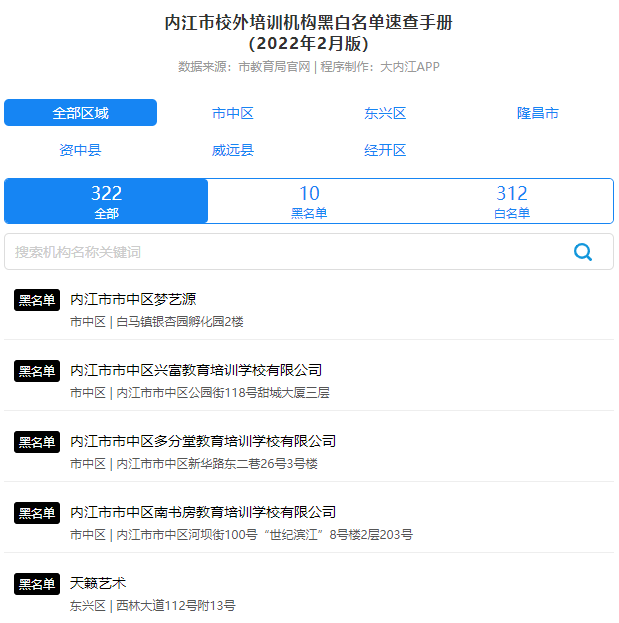This screenshot has width=619, height=623.
Task: Select the 资中县 region filter
Action: pyautogui.click(x=80, y=150)
